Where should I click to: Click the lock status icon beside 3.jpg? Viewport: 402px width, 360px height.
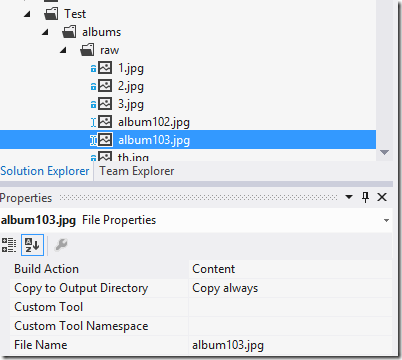point(93,105)
